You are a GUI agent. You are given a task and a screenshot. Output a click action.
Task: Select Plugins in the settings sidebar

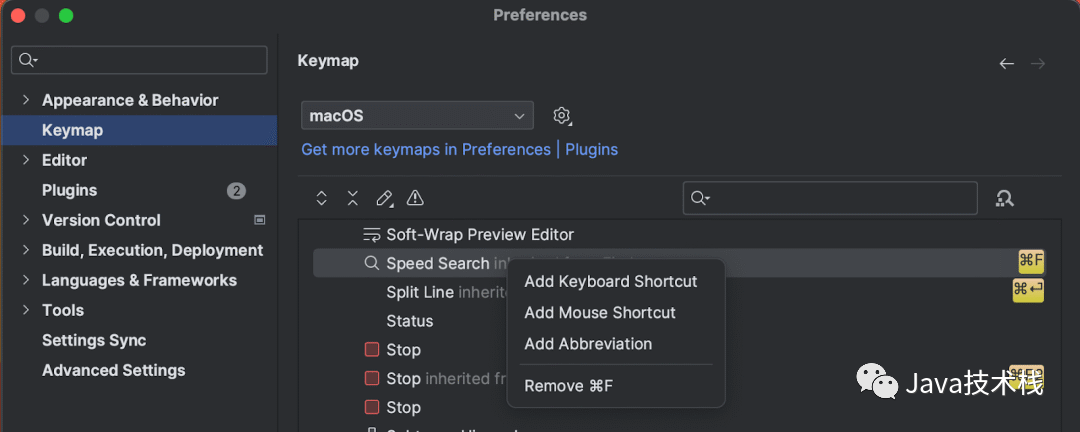coord(139,190)
